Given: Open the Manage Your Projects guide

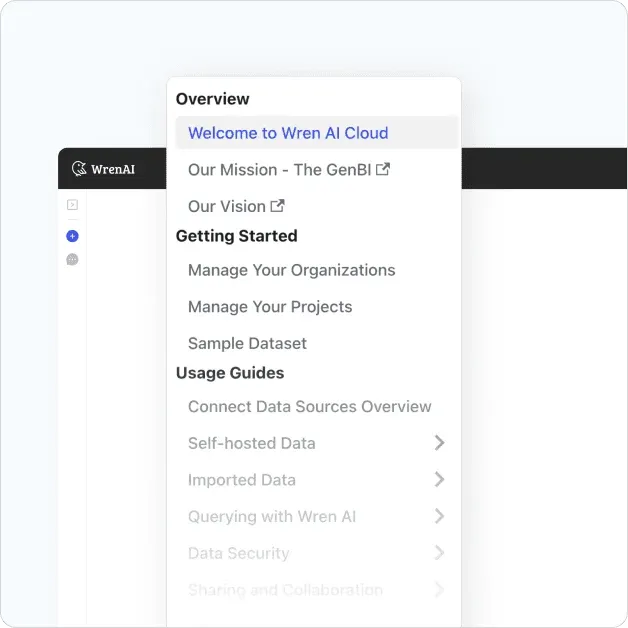Looking at the screenshot, I should pyautogui.click(x=270, y=307).
